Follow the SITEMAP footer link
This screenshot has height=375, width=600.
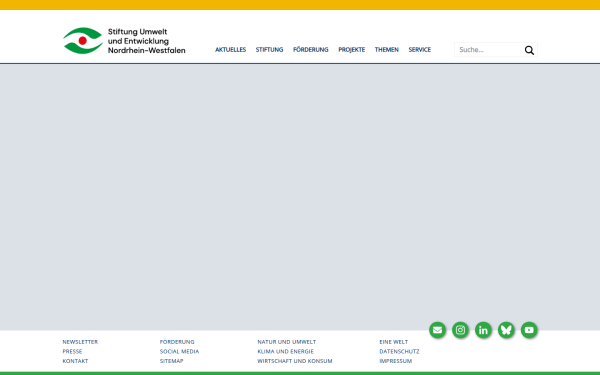pos(171,361)
